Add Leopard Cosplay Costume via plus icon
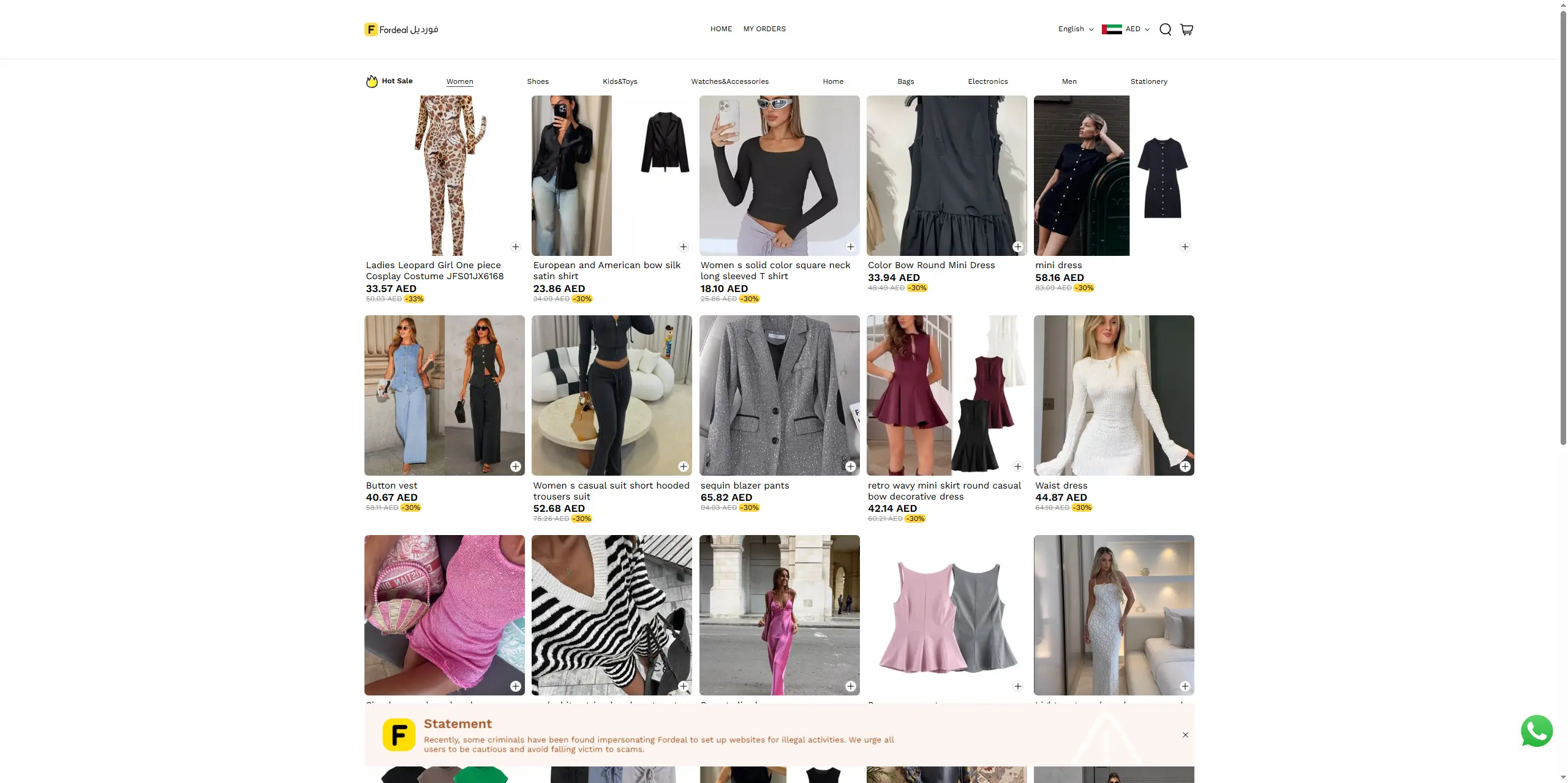 coord(516,247)
